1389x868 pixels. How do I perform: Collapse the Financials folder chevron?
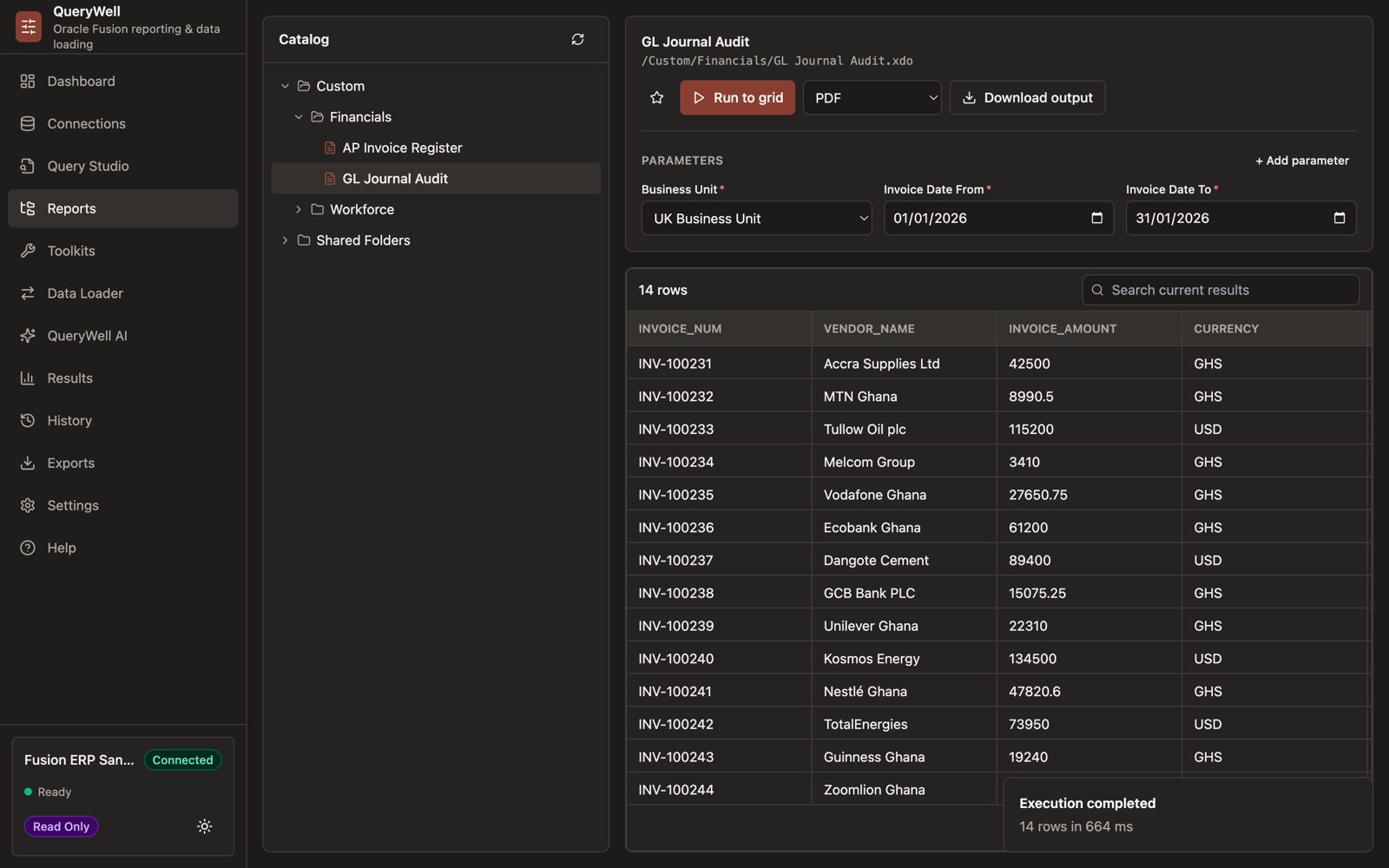[x=299, y=117]
